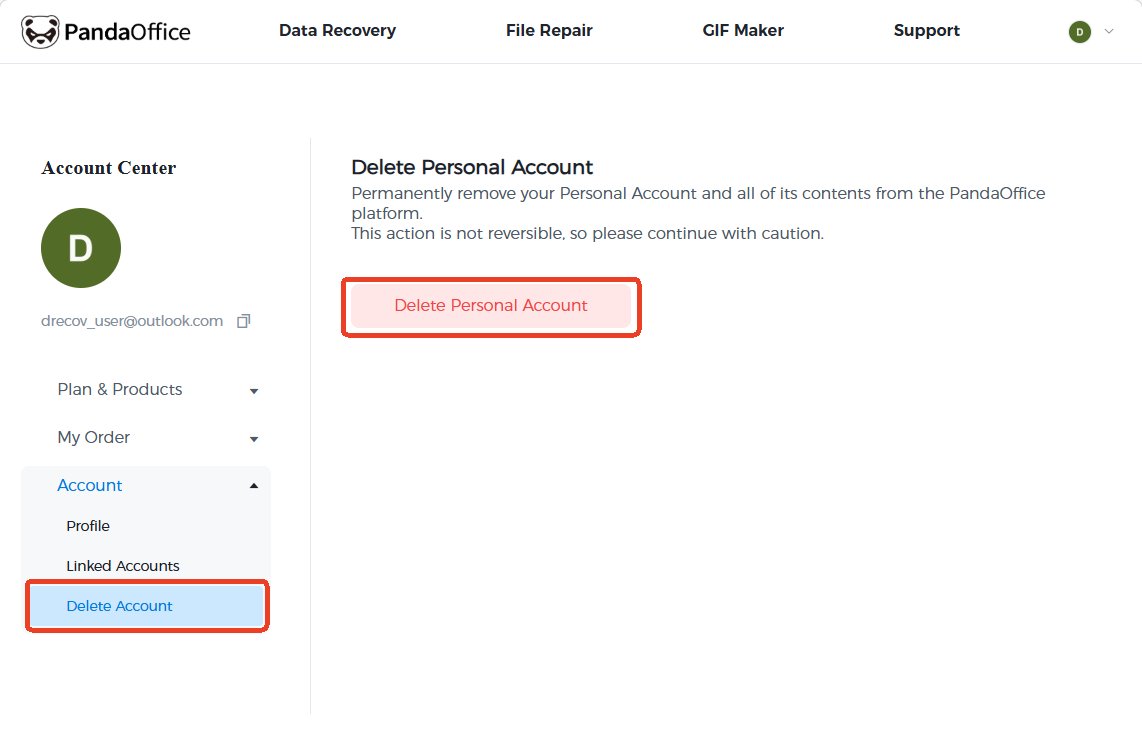Click the Account sidebar label
Screen dimensions: 1142x740
point(90,486)
